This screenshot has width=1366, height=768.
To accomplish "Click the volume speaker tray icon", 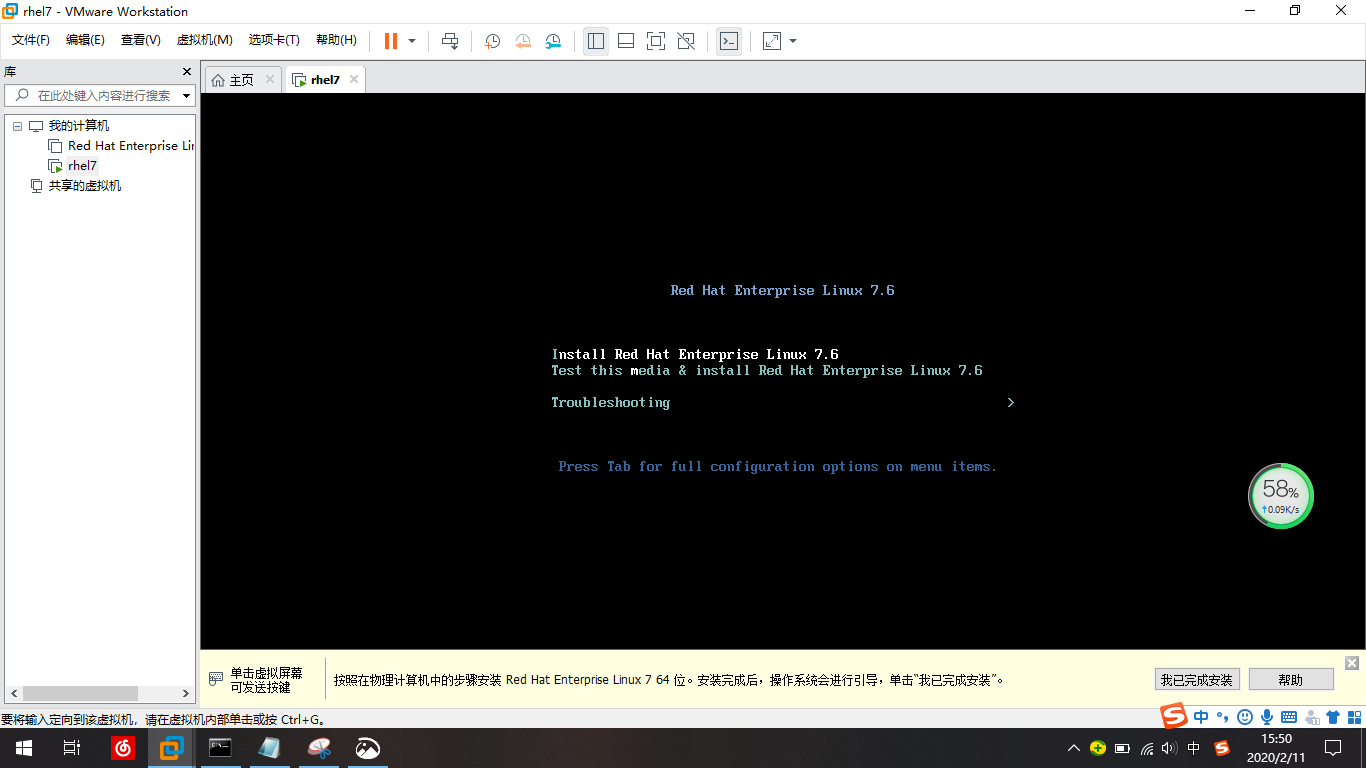I will (x=1169, y=748).
